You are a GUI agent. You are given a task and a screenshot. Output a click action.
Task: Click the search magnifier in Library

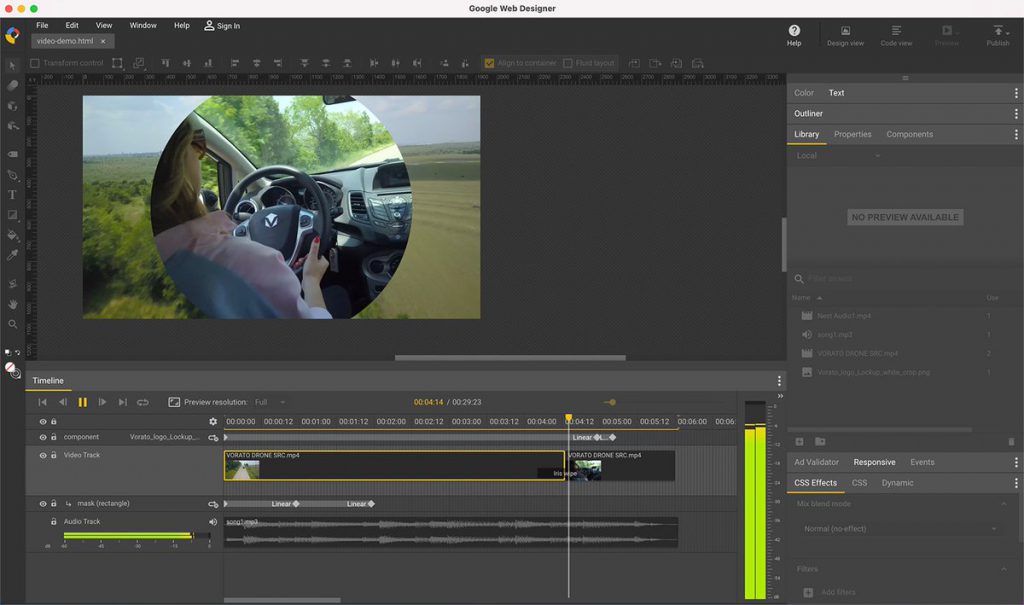coord(799,279)
